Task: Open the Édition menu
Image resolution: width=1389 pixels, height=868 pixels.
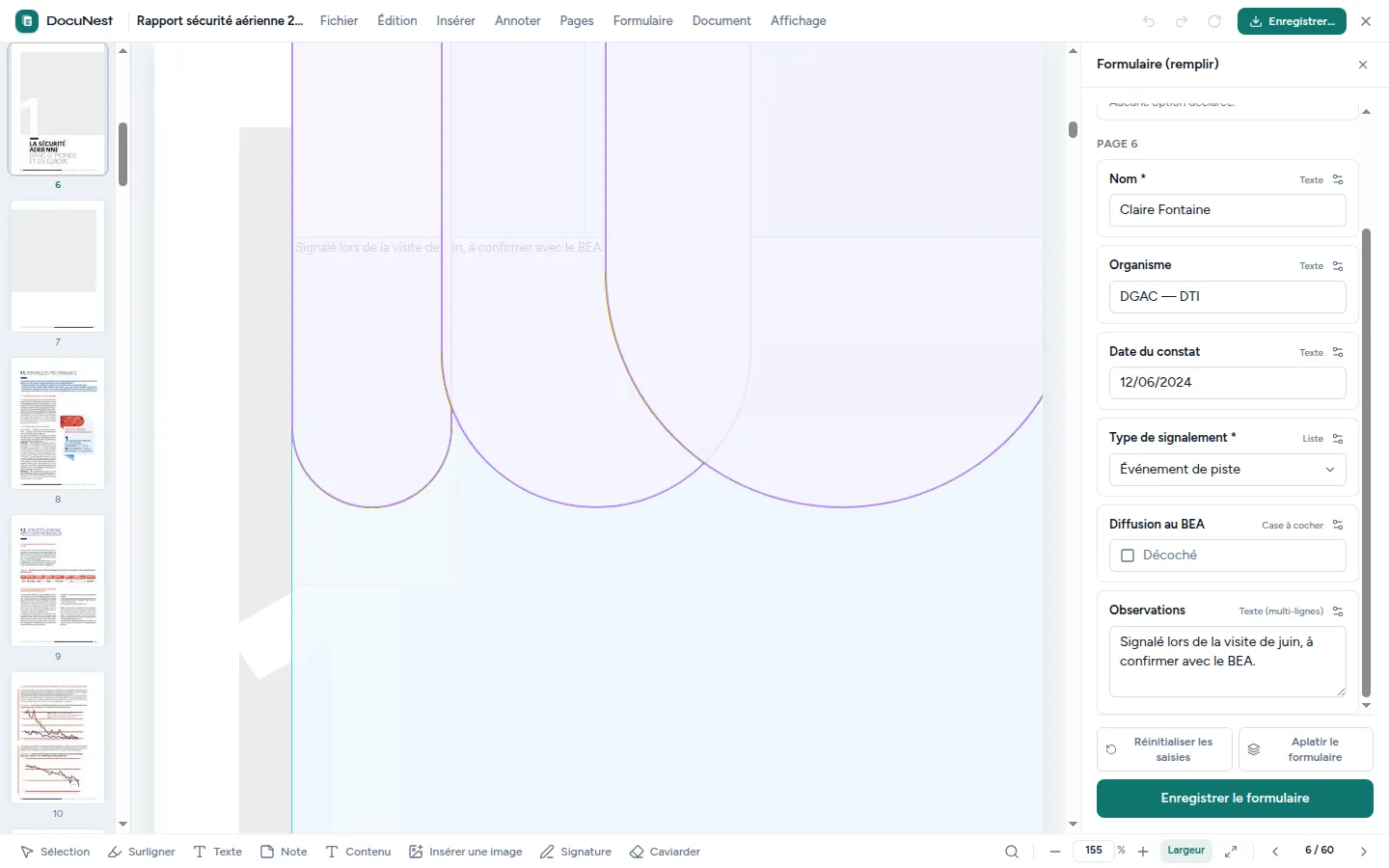Action: [x=397, y=21]
